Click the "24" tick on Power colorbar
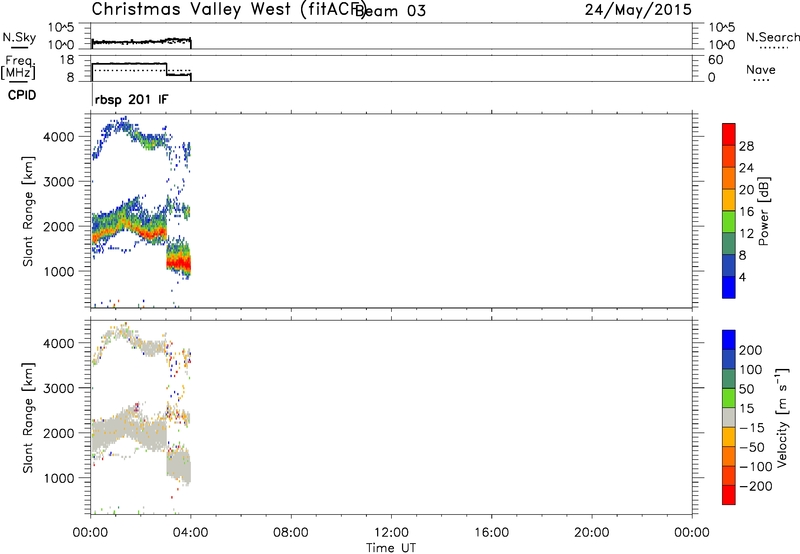Viewport: 800px width, 554px height. 746,168
